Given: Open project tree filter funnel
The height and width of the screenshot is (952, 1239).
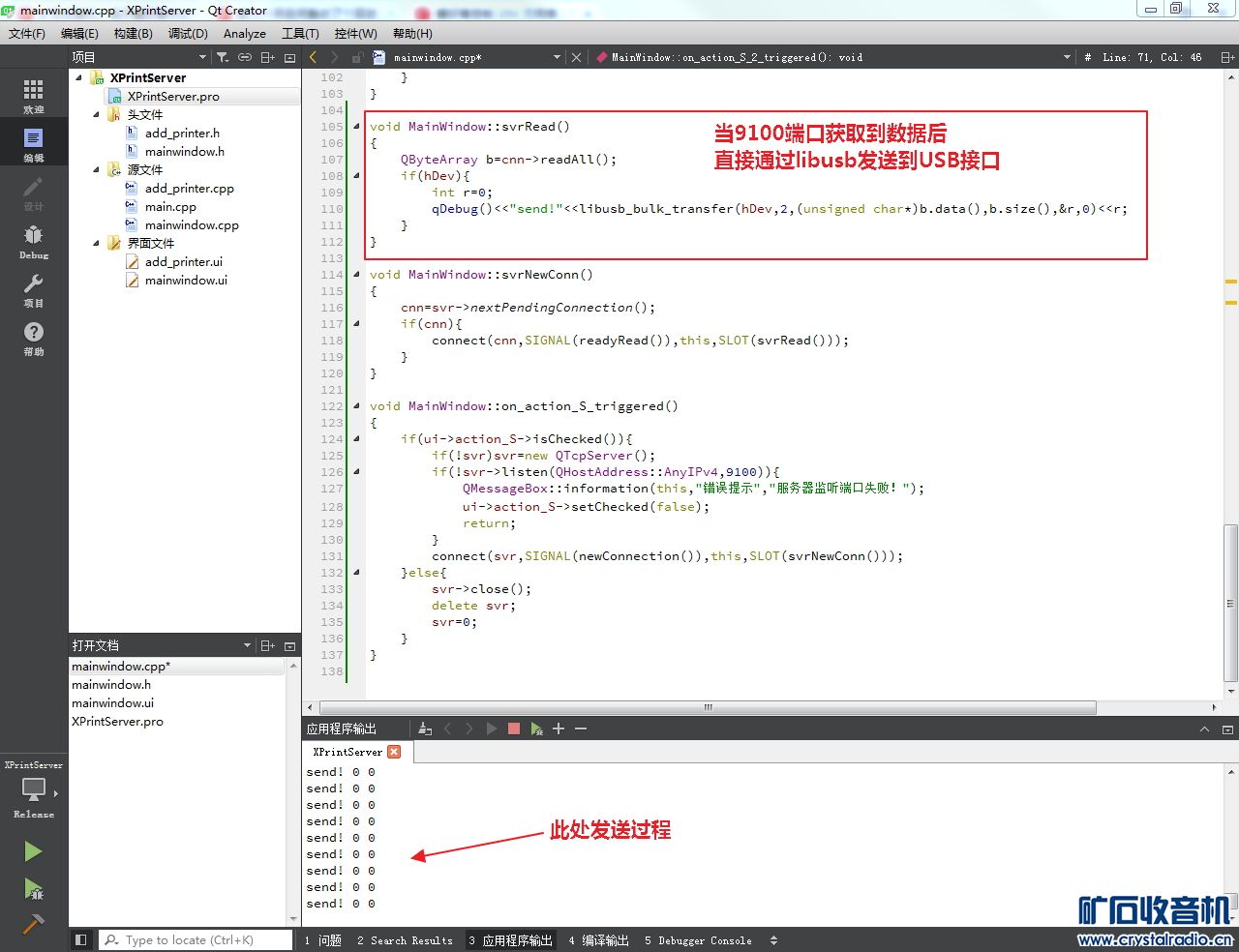Looking at the screenshot, I should click(x=222, y=57).
